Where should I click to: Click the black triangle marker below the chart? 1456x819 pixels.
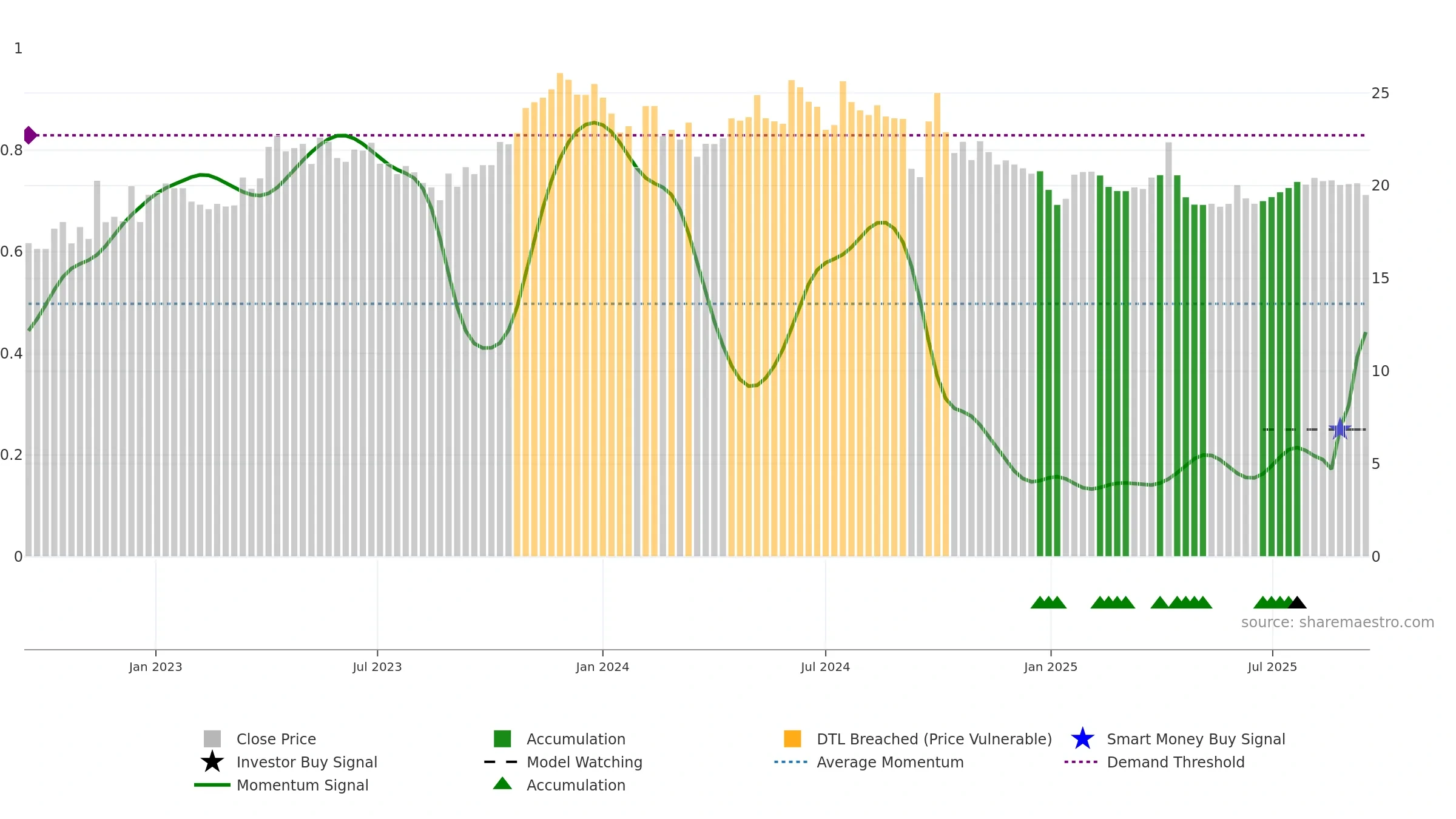tap(1297, 602)
